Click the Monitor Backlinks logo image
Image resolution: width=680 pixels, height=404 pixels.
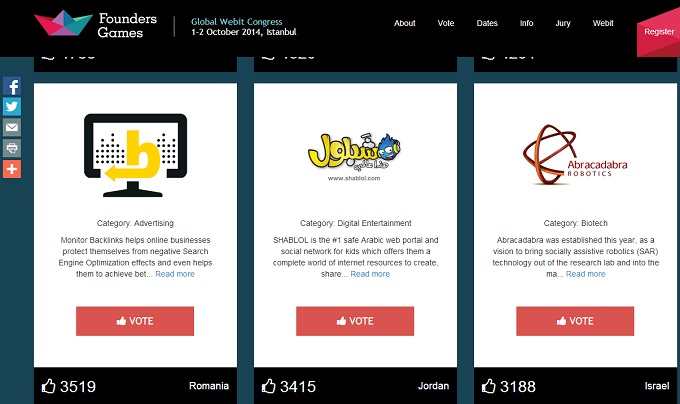point(135,155)
